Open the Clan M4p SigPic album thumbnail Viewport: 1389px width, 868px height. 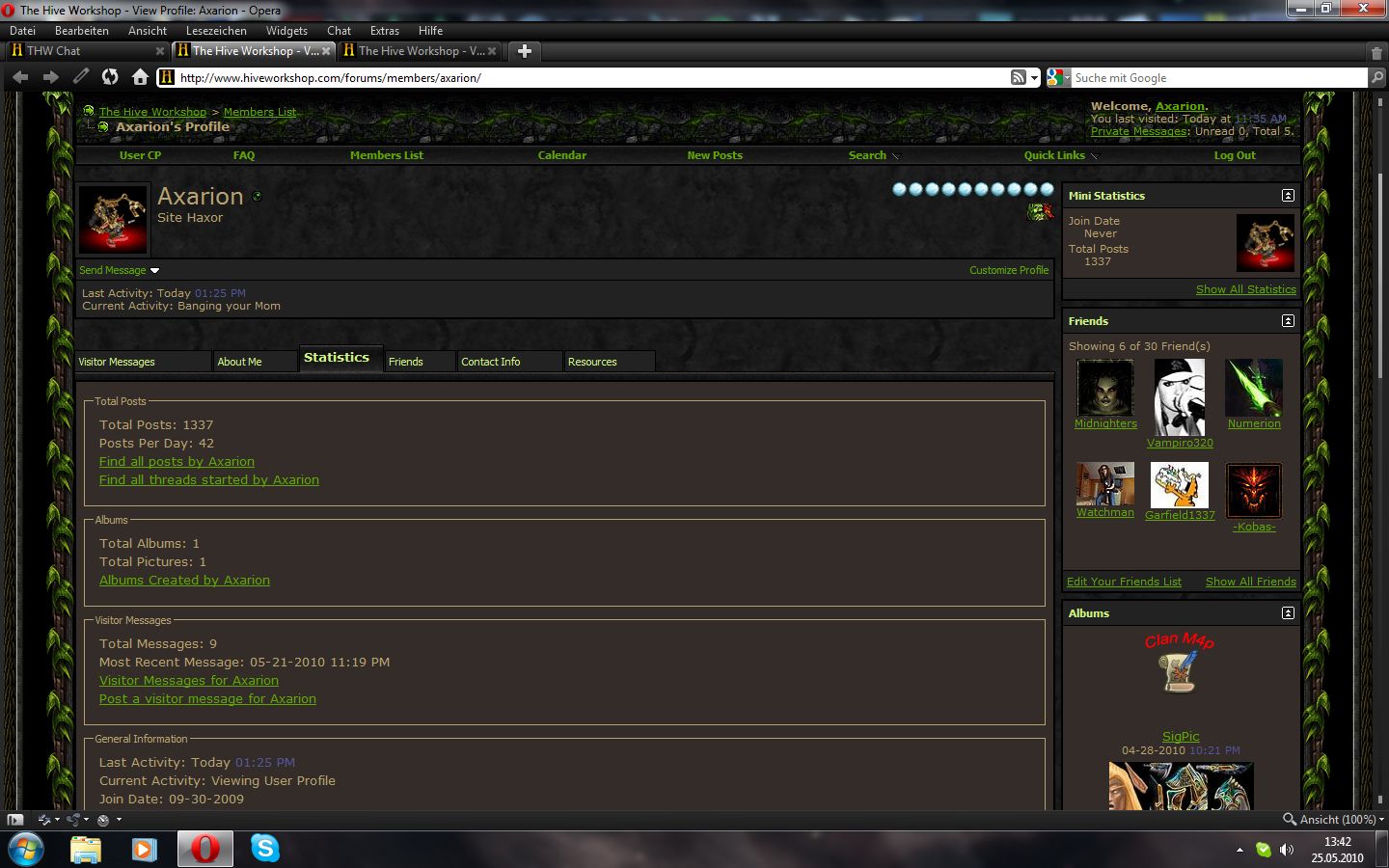[x=1180, y=665]
